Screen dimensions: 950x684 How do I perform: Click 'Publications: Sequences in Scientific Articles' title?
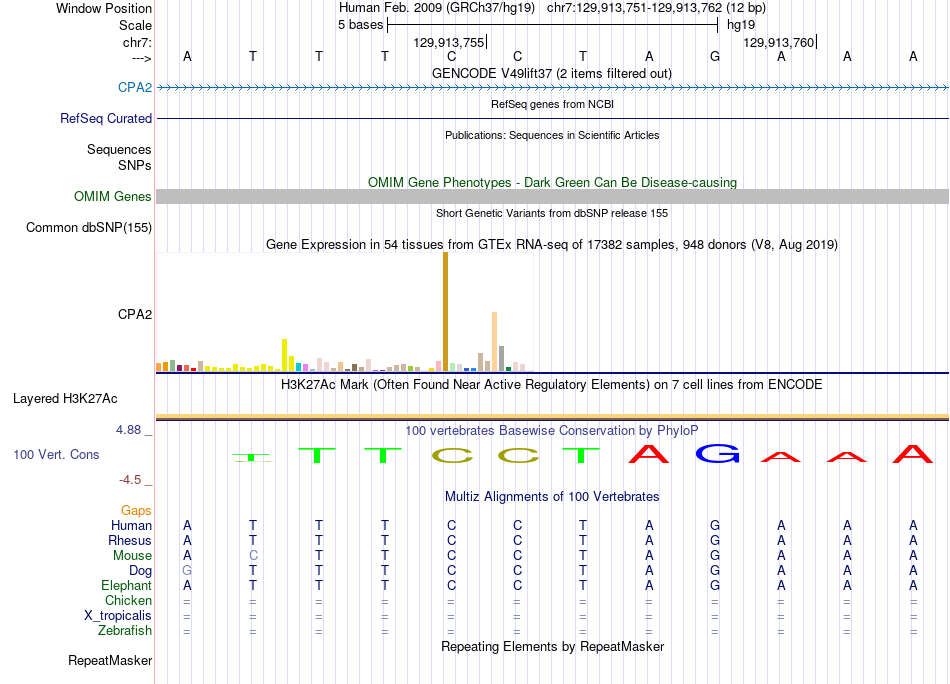(x=552, y=135)
